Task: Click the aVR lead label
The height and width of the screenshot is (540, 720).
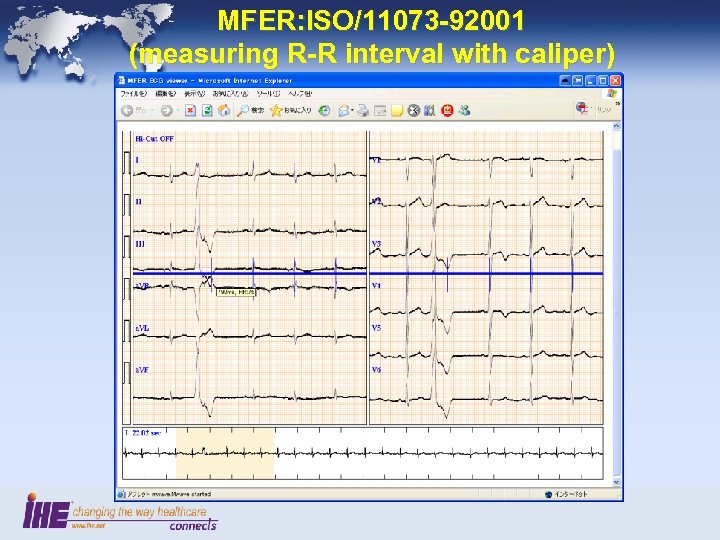Action: point(142,286)
